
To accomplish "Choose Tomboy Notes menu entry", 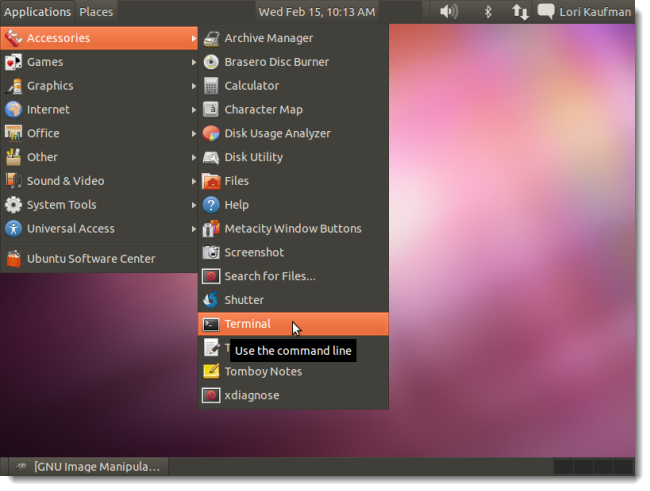I will pyautogui.click(x=293, y=372).
